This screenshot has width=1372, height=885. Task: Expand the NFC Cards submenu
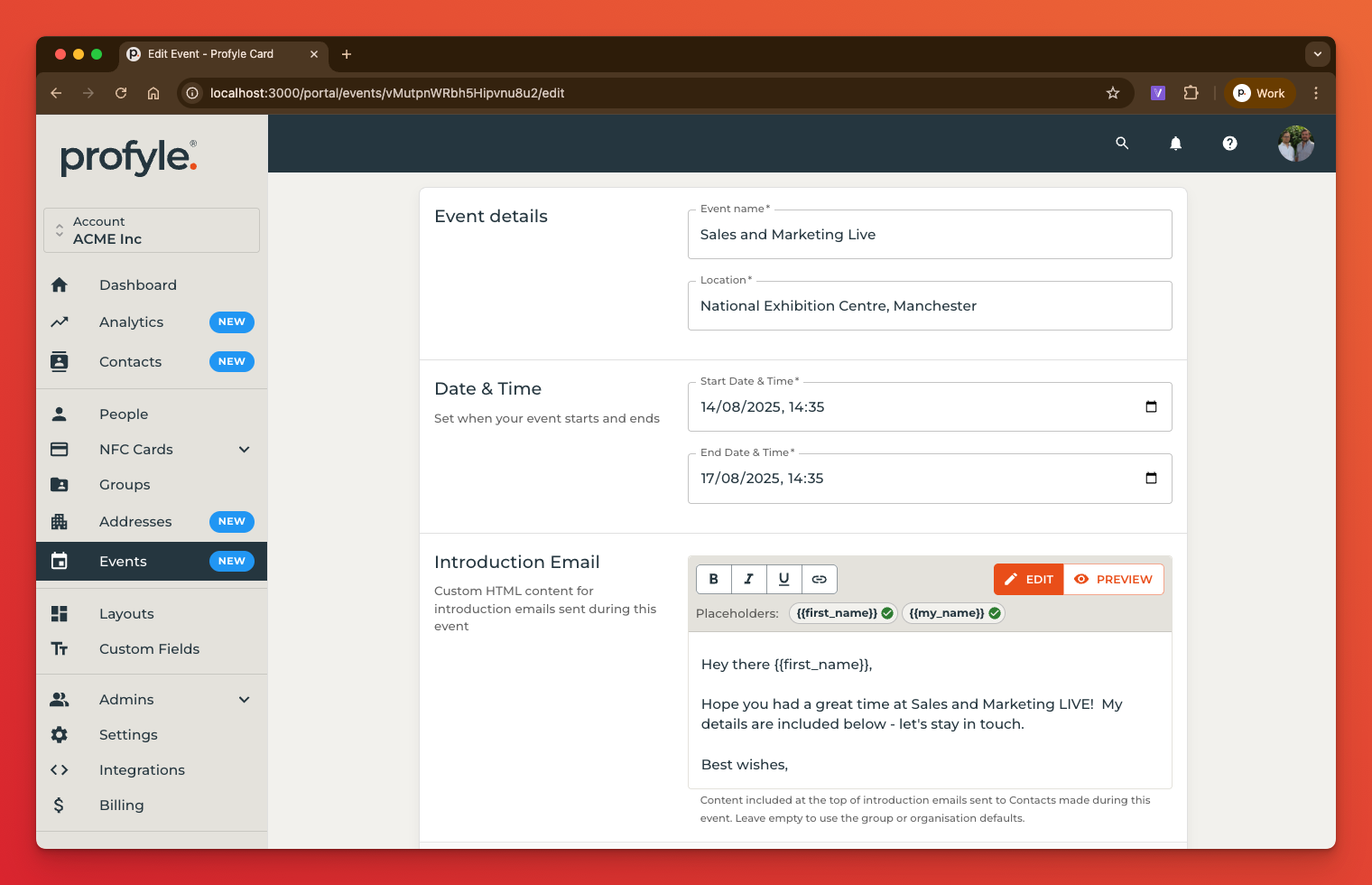point(244,449)
